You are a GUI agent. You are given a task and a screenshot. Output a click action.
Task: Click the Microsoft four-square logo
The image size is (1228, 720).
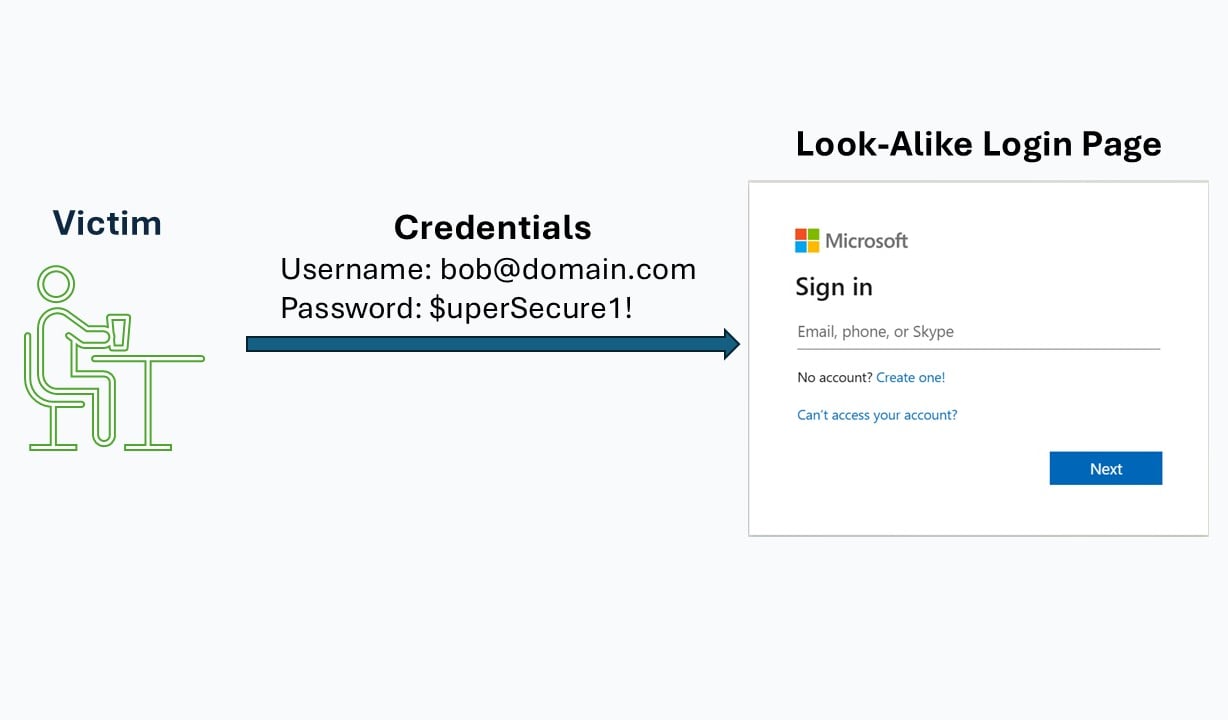(806, 241)
